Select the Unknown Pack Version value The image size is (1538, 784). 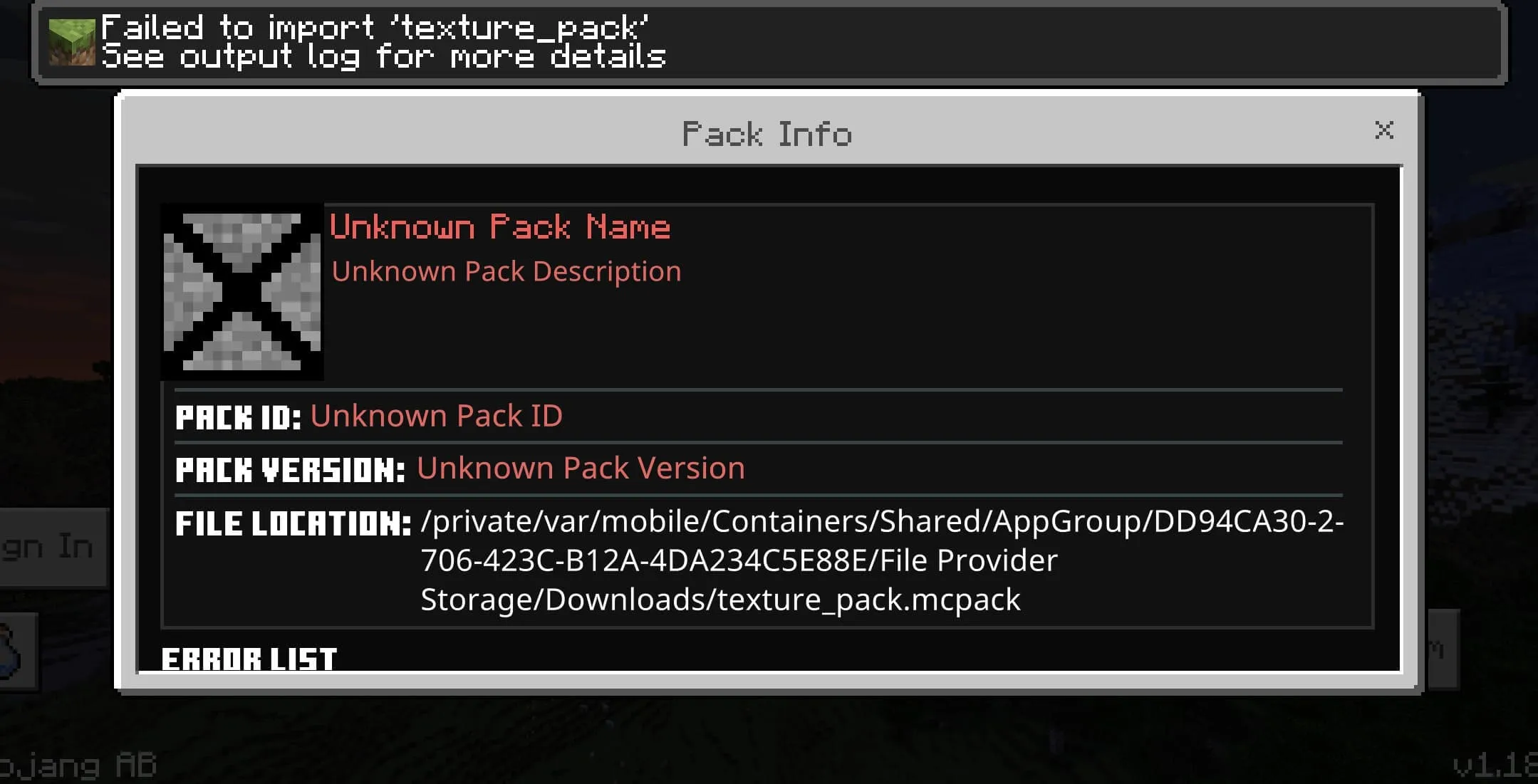[581, 469]
